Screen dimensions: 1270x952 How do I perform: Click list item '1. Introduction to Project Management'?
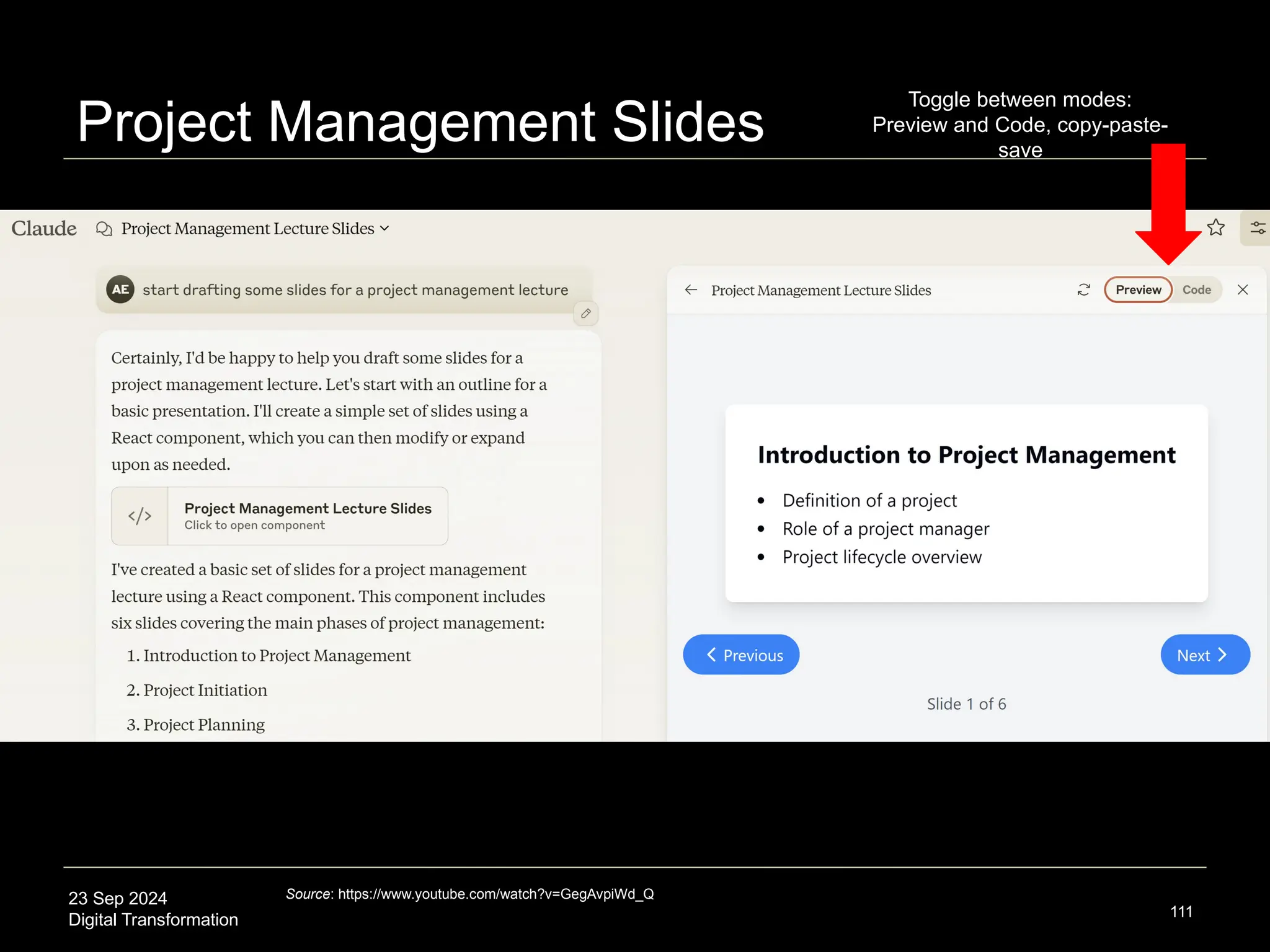[x=269, y=656]
